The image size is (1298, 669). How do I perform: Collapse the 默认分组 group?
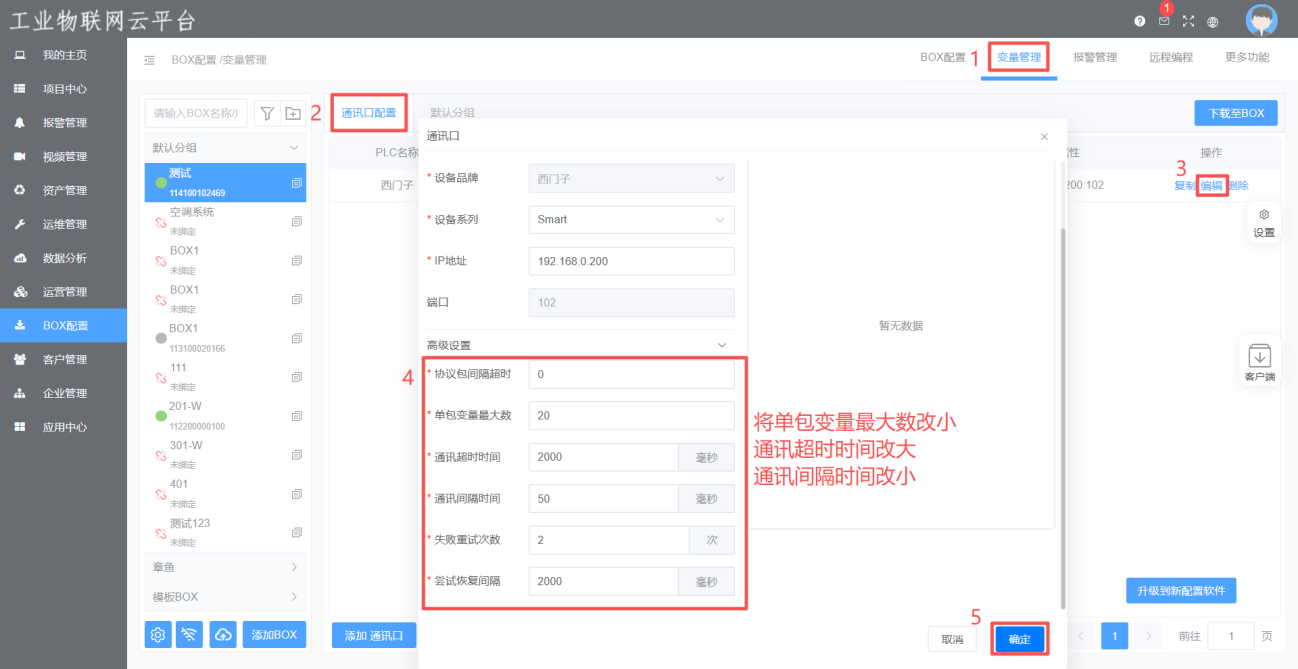[x=225, y=147]
